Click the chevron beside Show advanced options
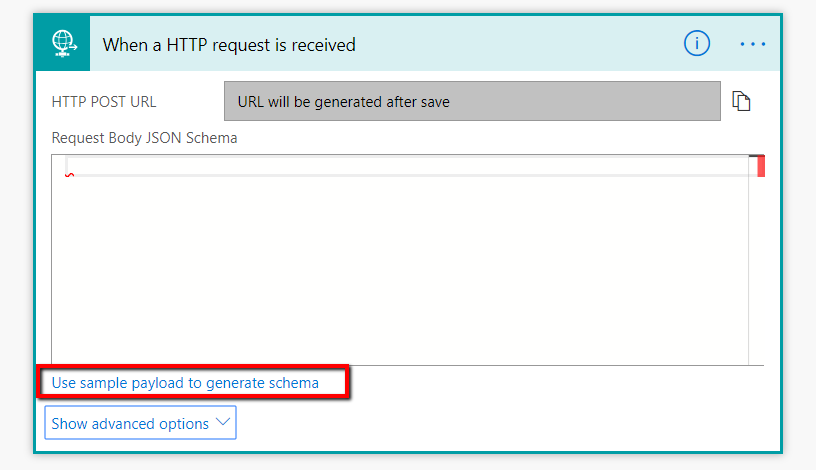Image resolution: width=816 pixels, height=470 pixels. click(x=223, y=423)
